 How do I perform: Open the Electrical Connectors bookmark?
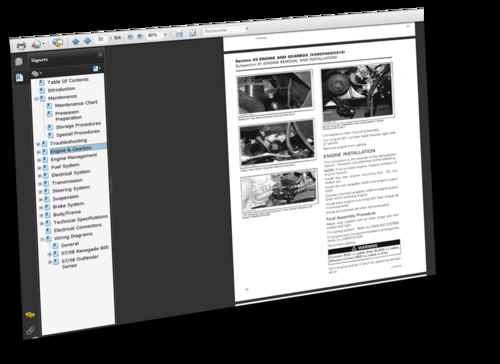point(78,228)
